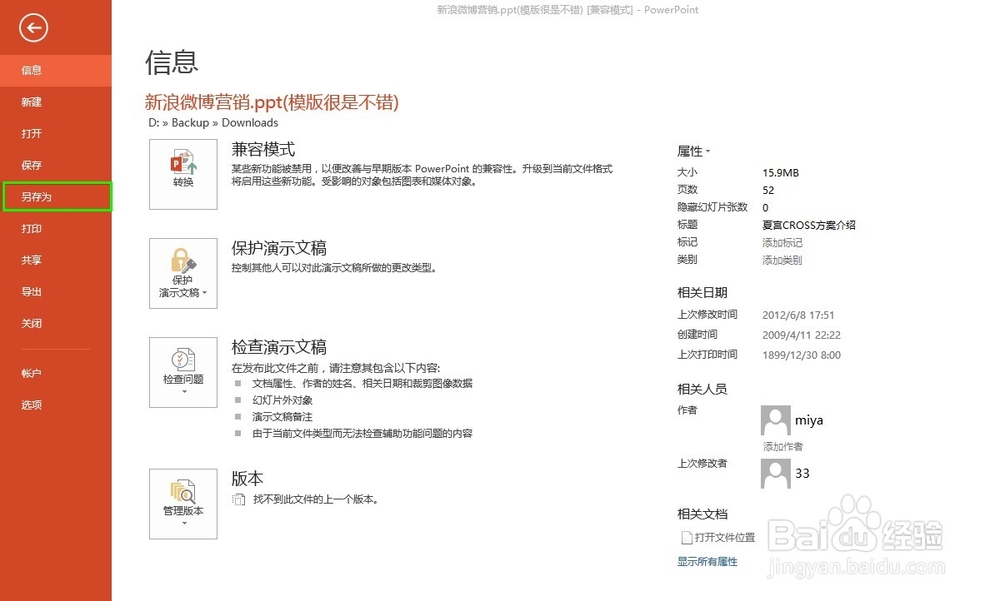Go to 共享 in the sidebar

[x=55, y=260]
